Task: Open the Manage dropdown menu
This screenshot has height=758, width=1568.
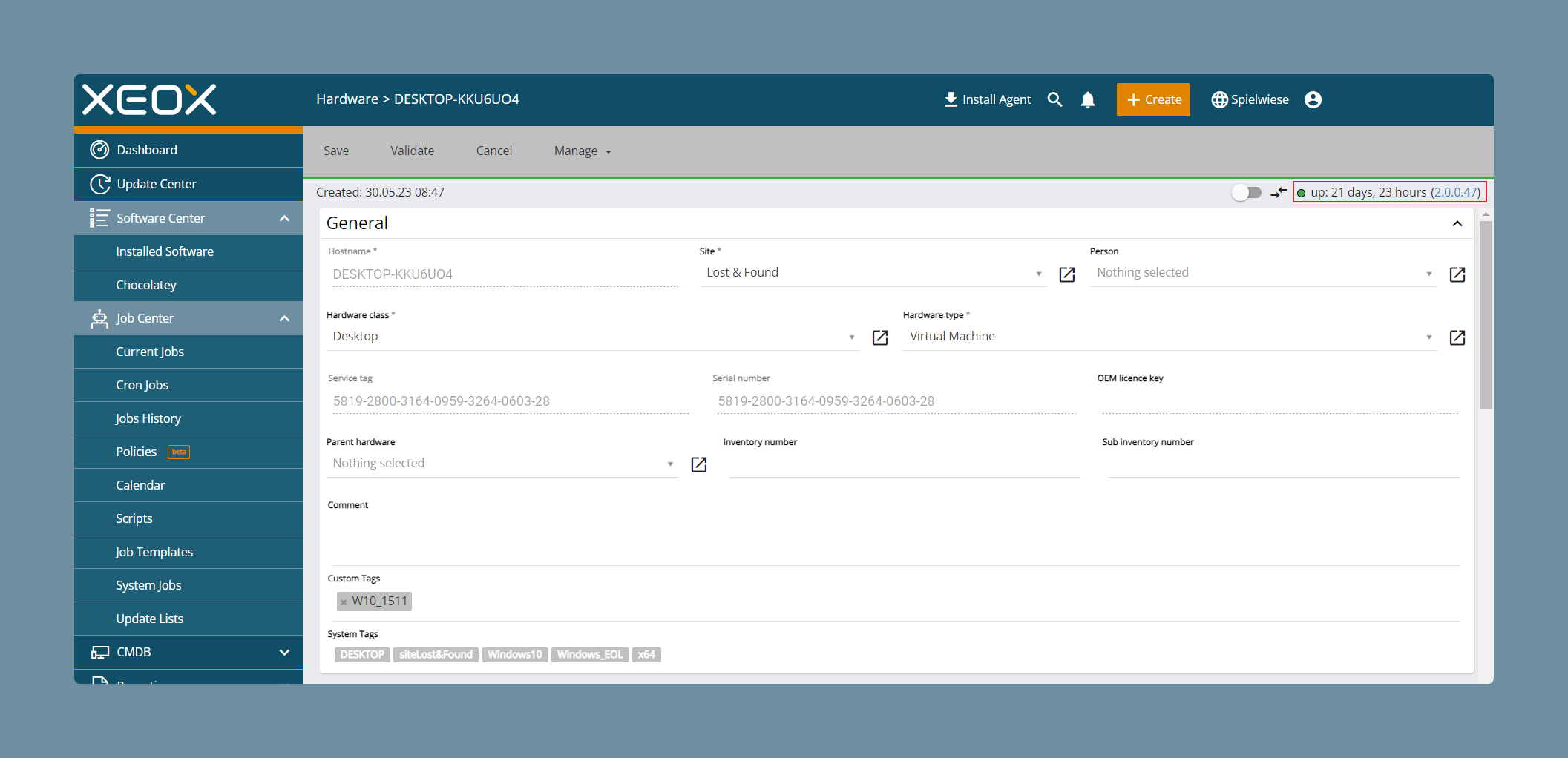Action: tap(583, 151)
